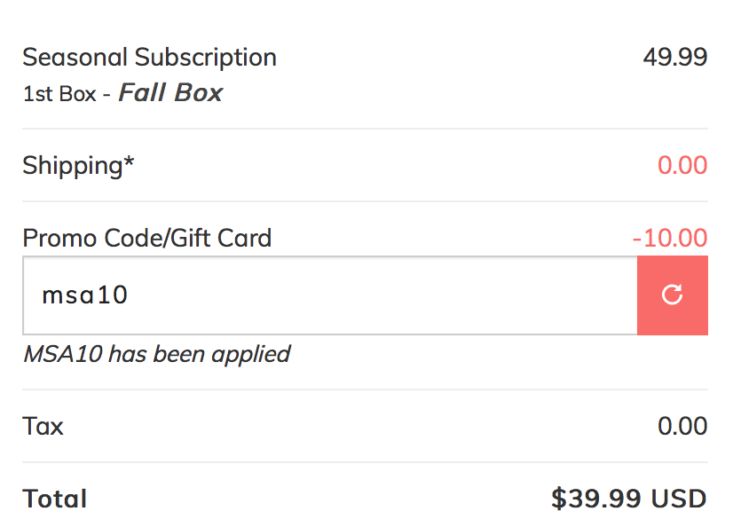
Task: Click the Tax label
Action: 43,426
